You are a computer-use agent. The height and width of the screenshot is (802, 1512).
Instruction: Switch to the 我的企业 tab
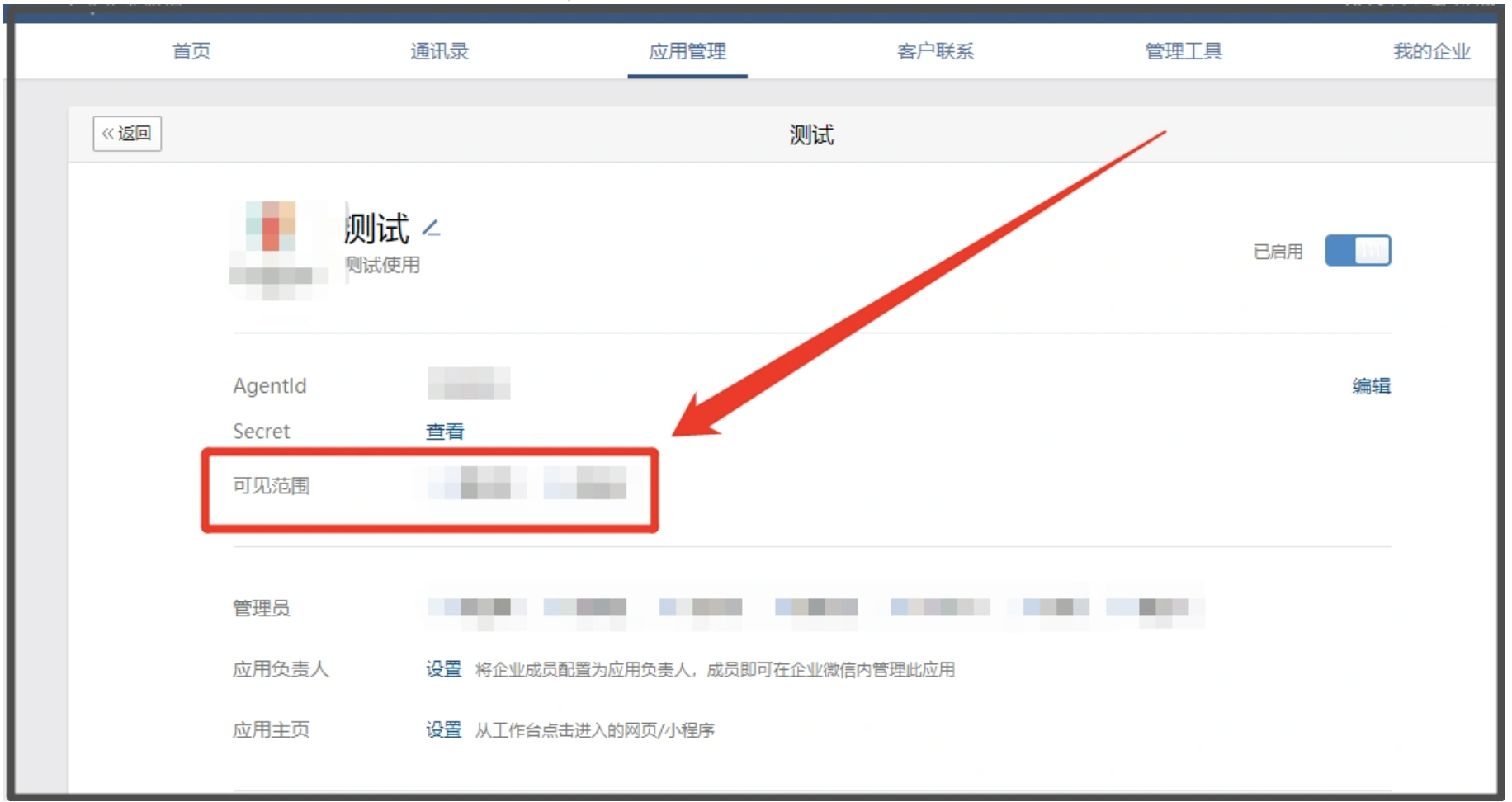point(1432,51)
